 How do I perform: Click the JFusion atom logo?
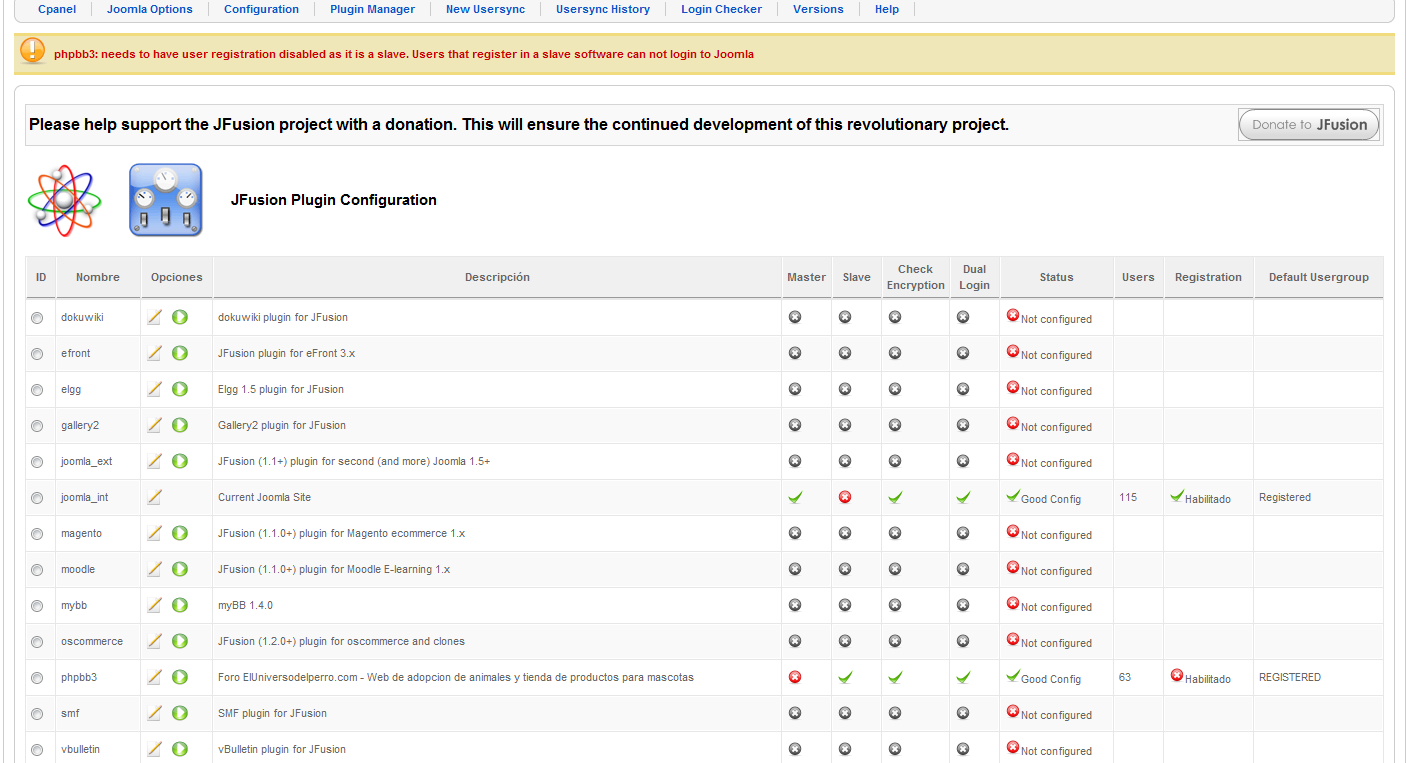(65, 200)
